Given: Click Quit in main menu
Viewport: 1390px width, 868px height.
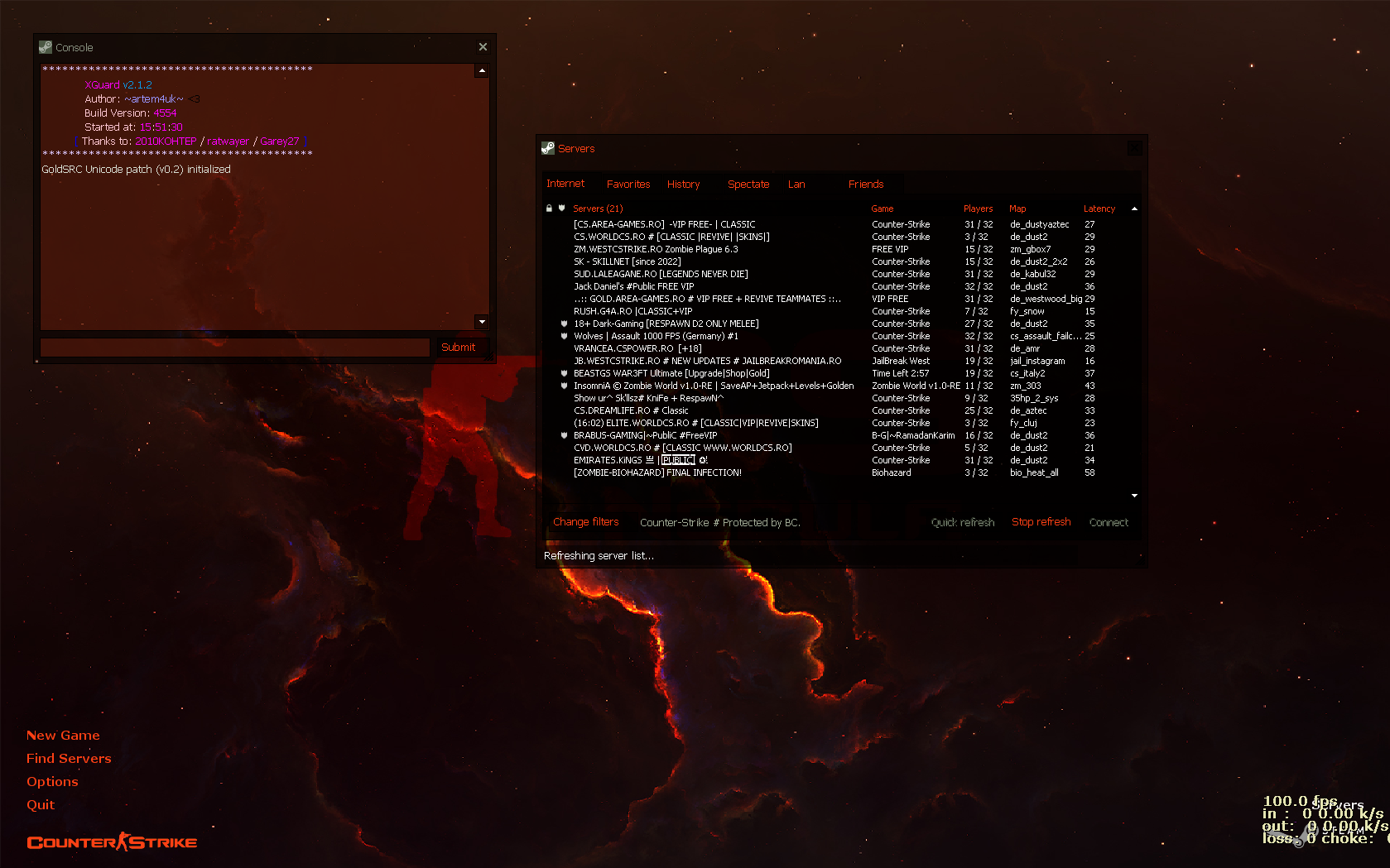Looking at the screenshot, I should click(41, 804).
